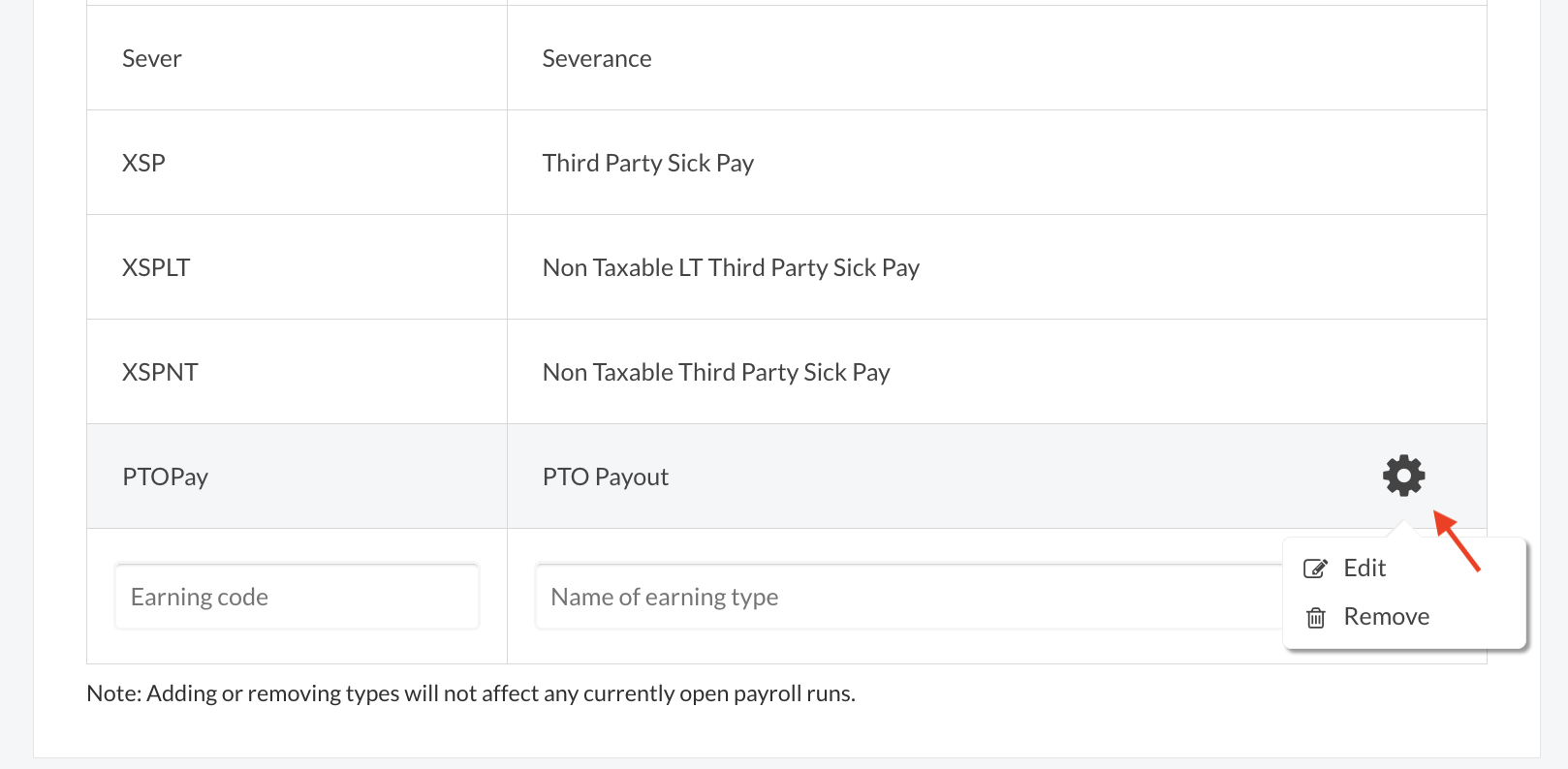Image resolution: width=1568 pixels, height=769 pixels.
Task: Click Non Taxable LT Third Party Sick Pay
Action: [x=731, y=267]
